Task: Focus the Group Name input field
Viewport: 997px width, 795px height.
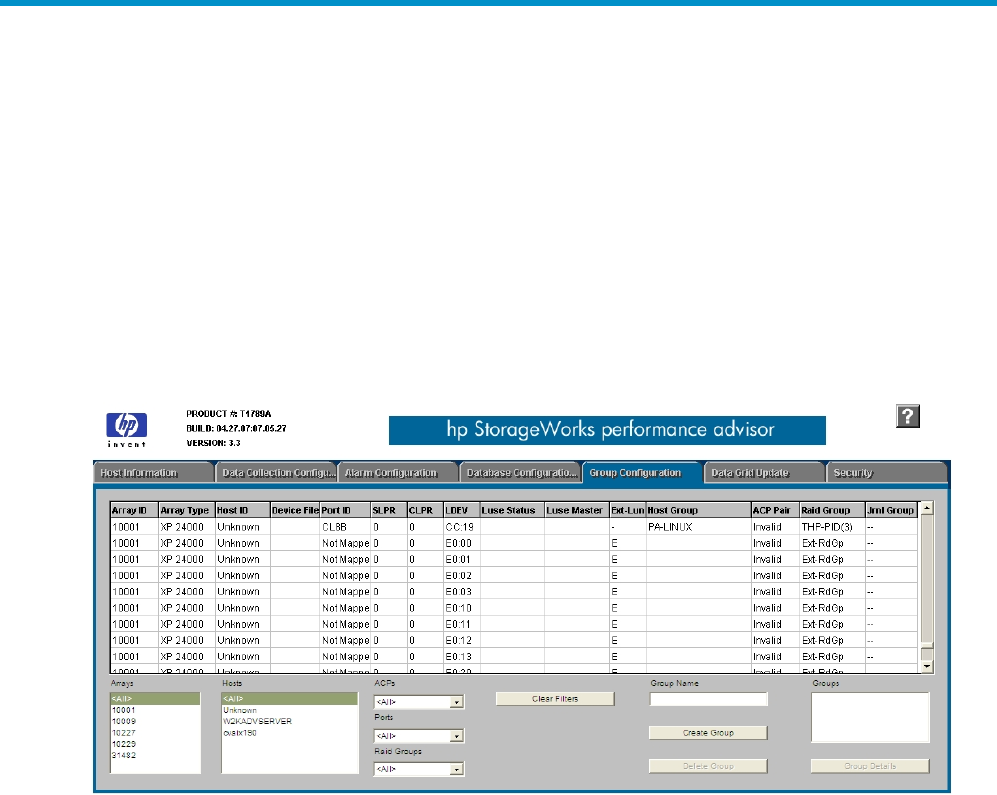Action: tap(708, 699)
